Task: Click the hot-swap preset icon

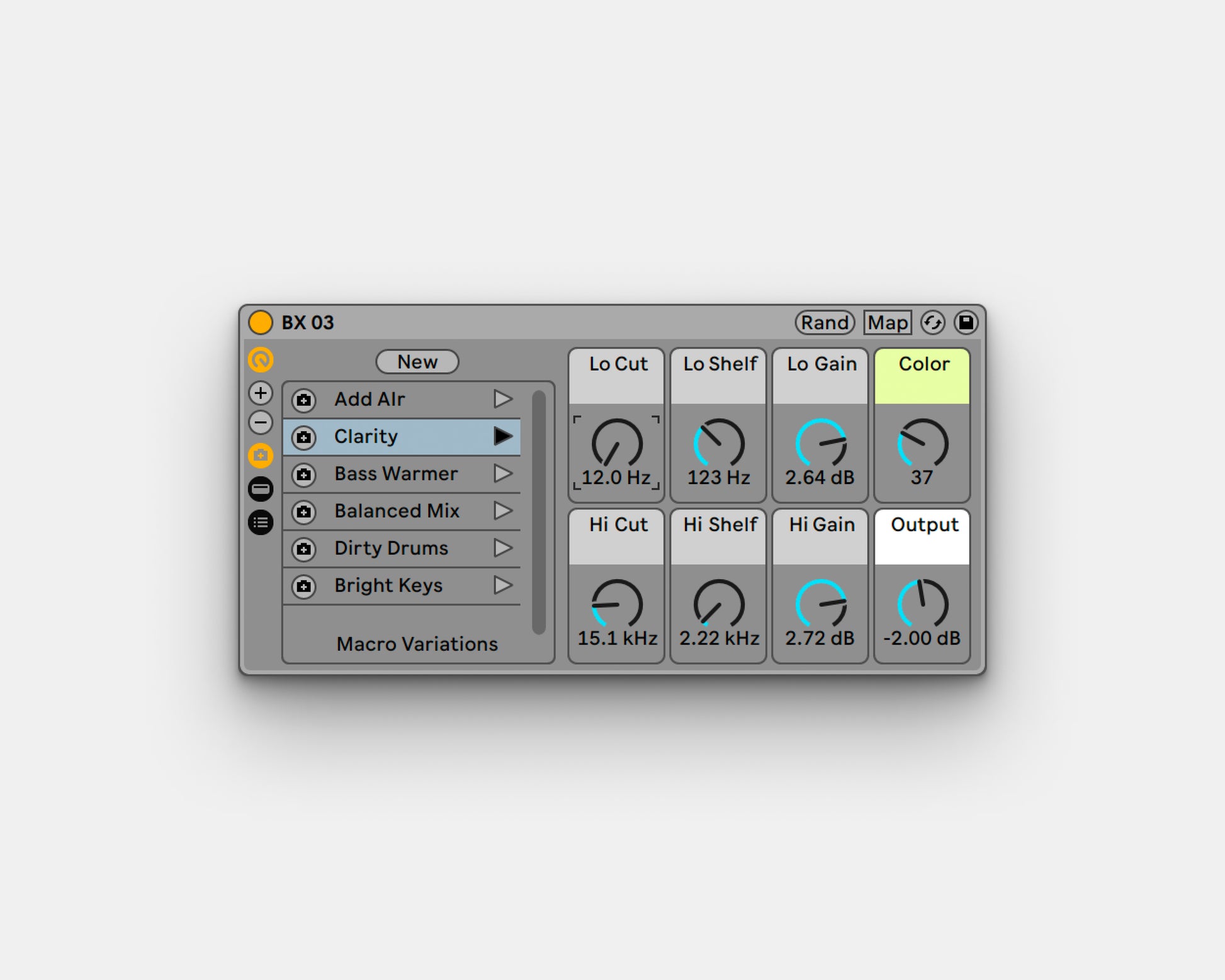Action: [x=933, y=322]
